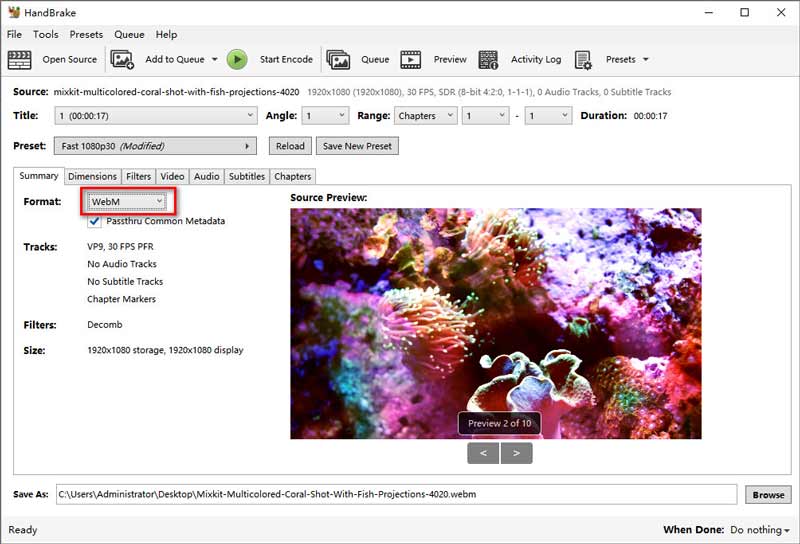This screenshot has height=544, width=800.
Task: Switch to the Summary tab
Action: click(39, 176)
